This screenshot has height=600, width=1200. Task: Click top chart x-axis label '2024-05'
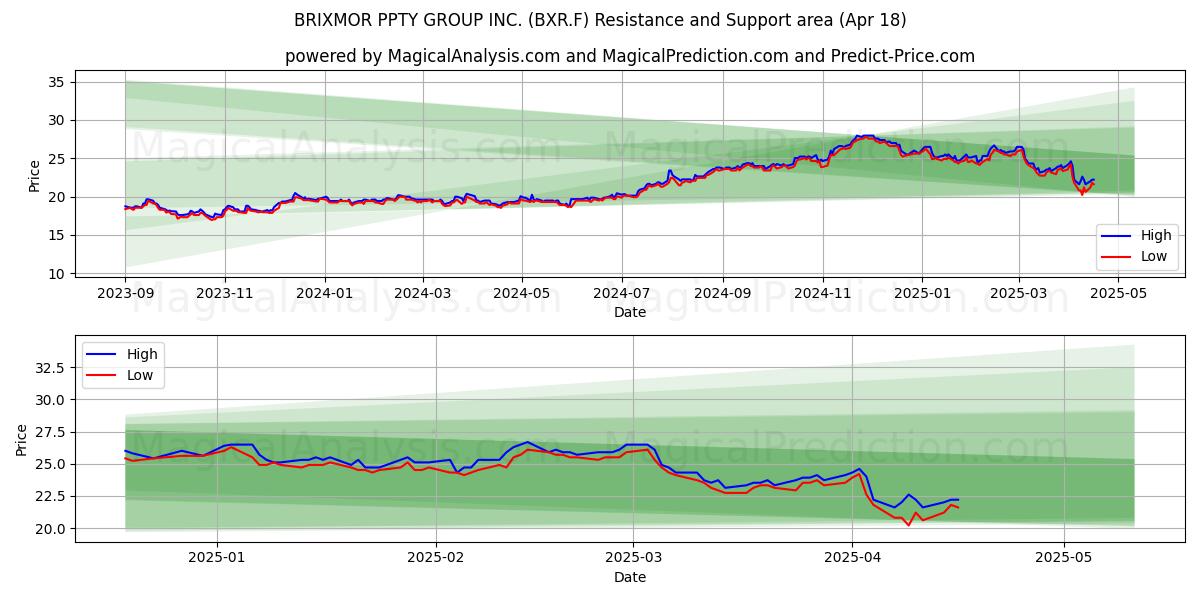point(522,294)
